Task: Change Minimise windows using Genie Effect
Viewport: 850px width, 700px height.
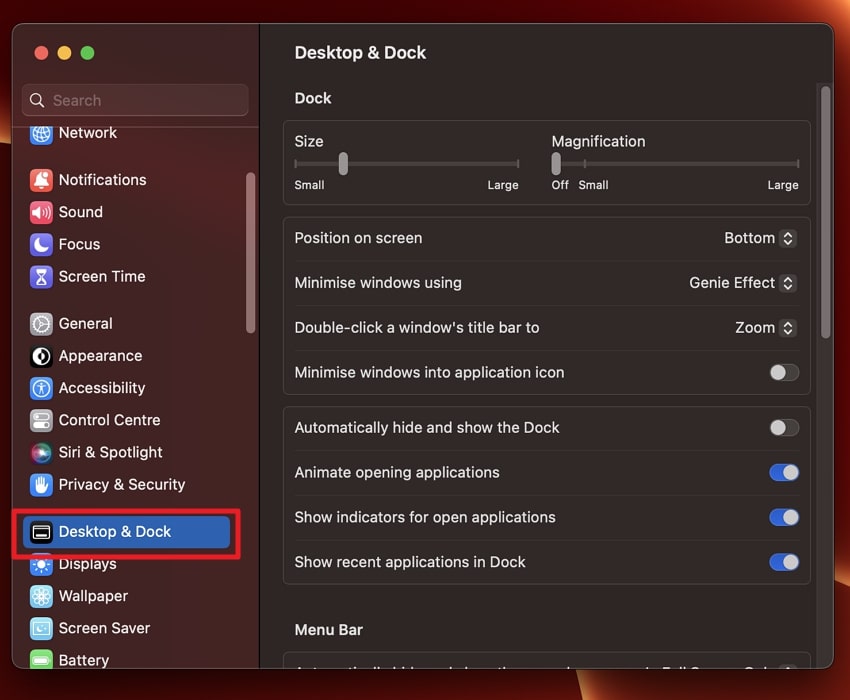Action: tap(742, 283)
